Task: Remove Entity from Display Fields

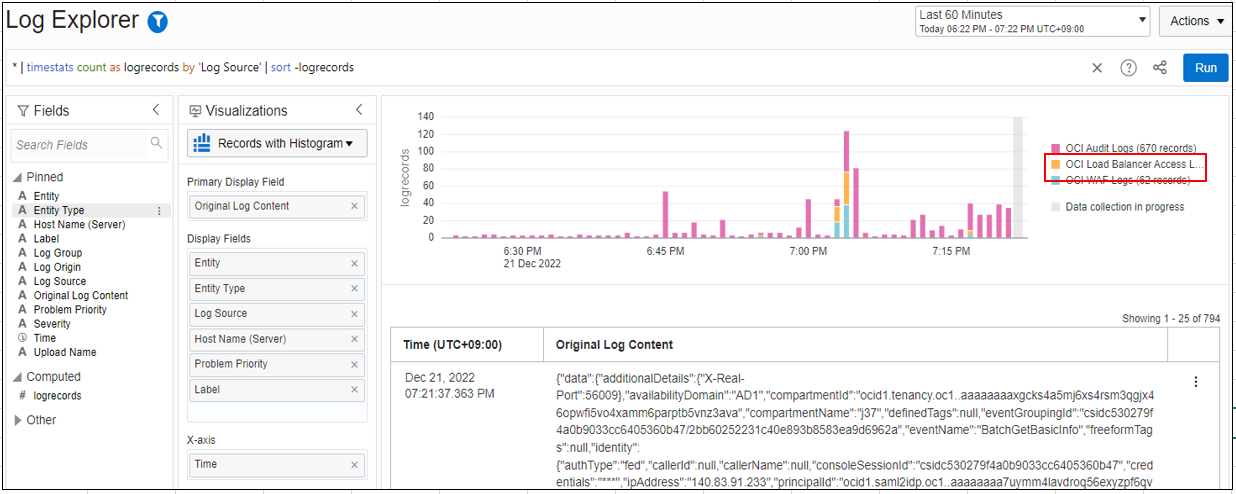Action: pyautogui.click(x=354, y=263)
